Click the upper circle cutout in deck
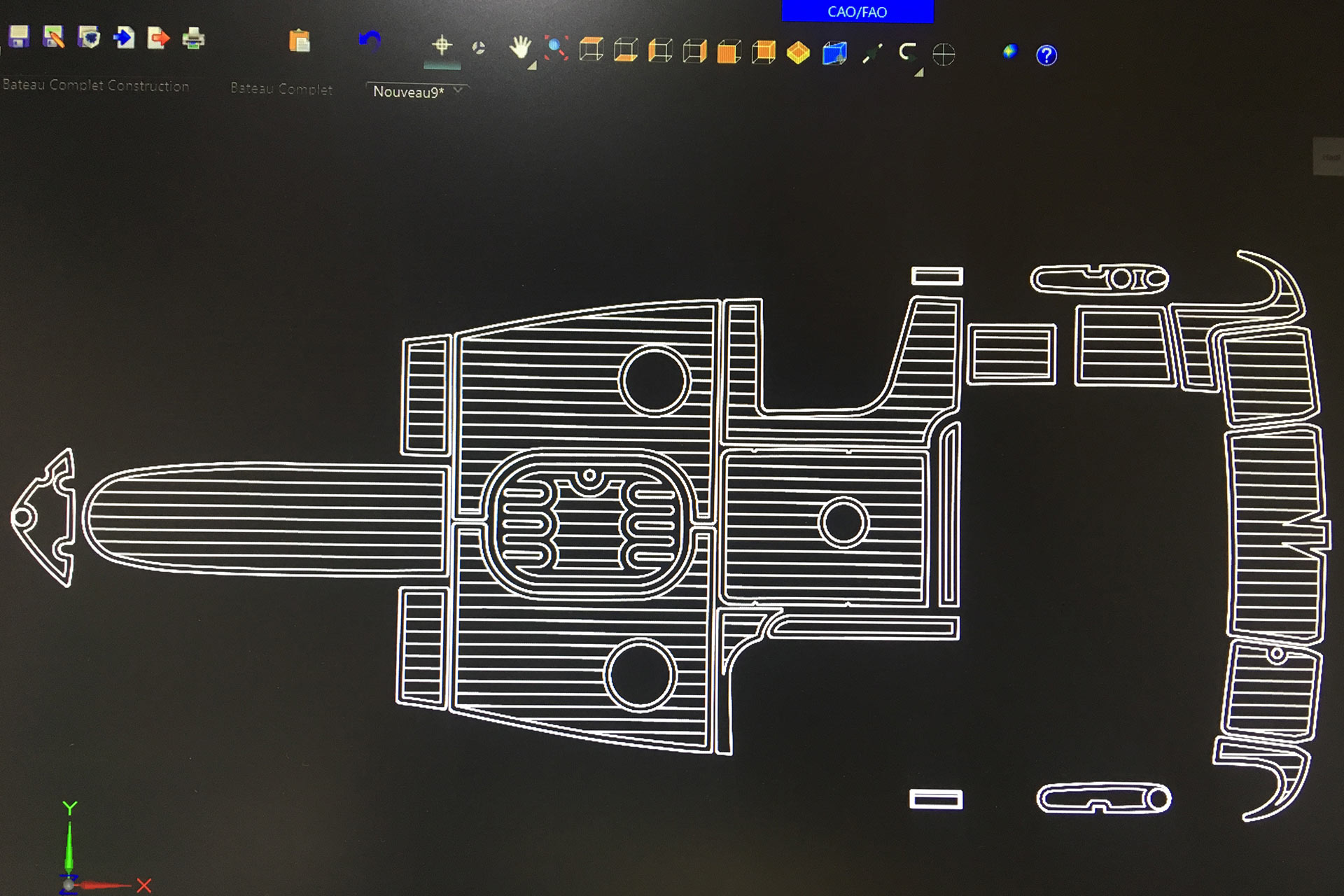The image size is (1344, 896). coord(655,381)
